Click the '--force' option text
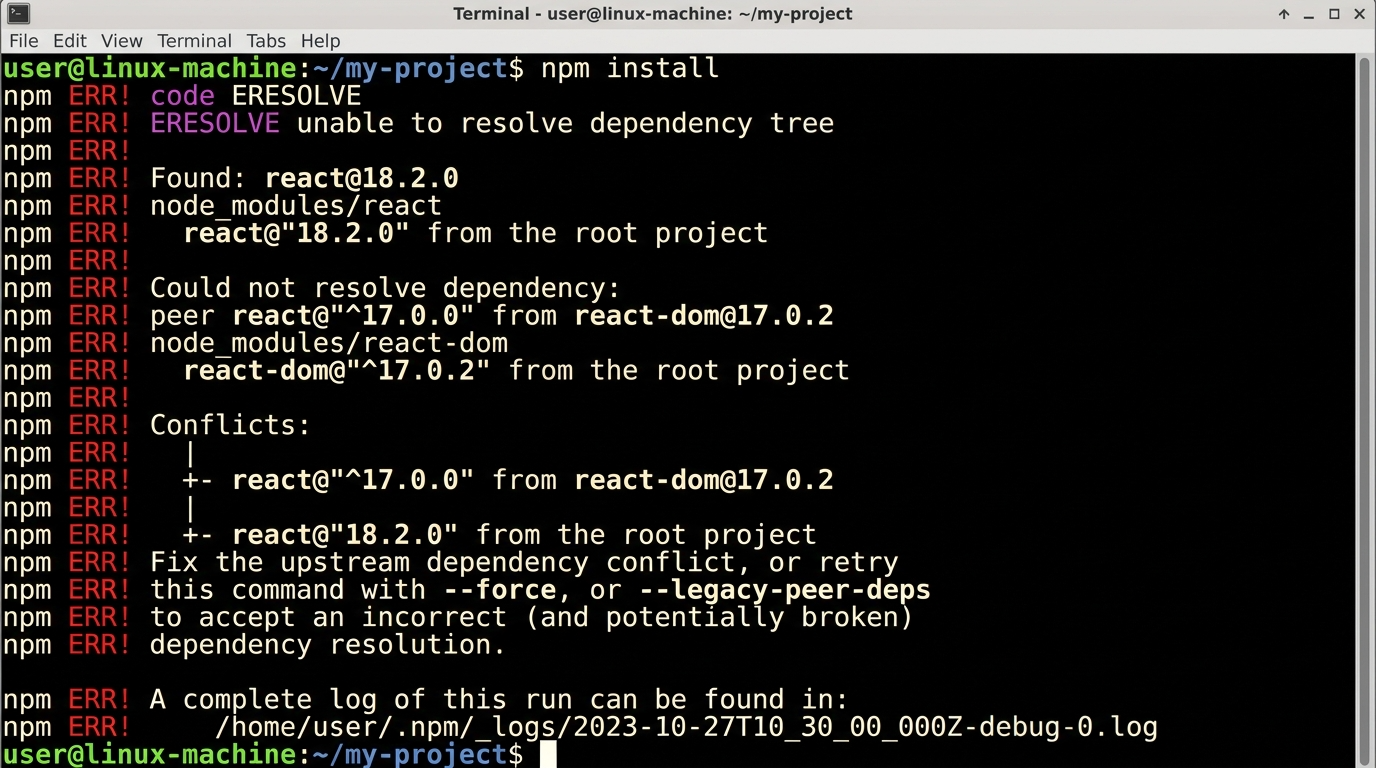 pos(500,590)
